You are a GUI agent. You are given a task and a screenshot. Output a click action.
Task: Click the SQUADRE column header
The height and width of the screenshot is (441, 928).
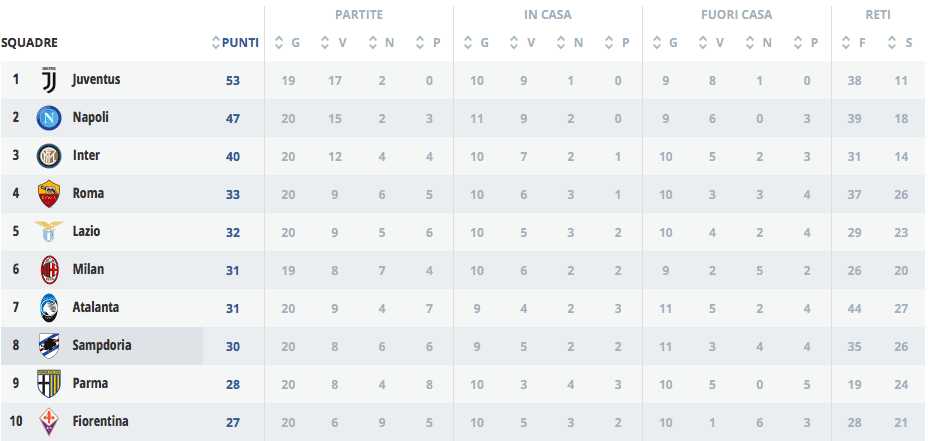pos(29,43)
